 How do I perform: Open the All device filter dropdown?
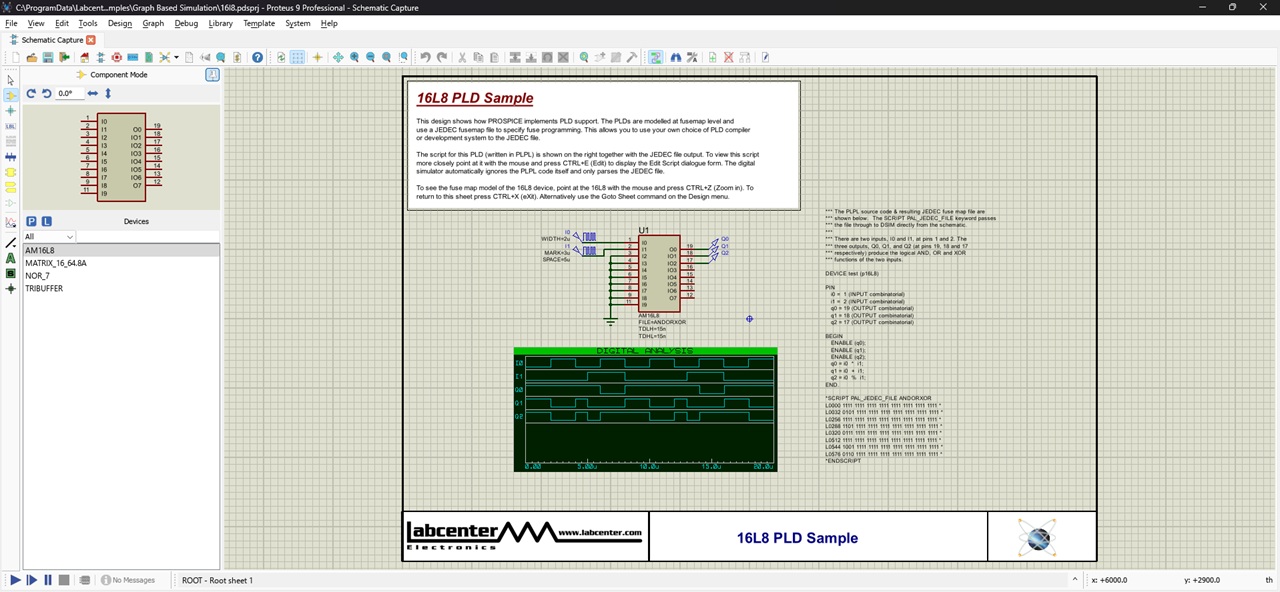[50, 237]
